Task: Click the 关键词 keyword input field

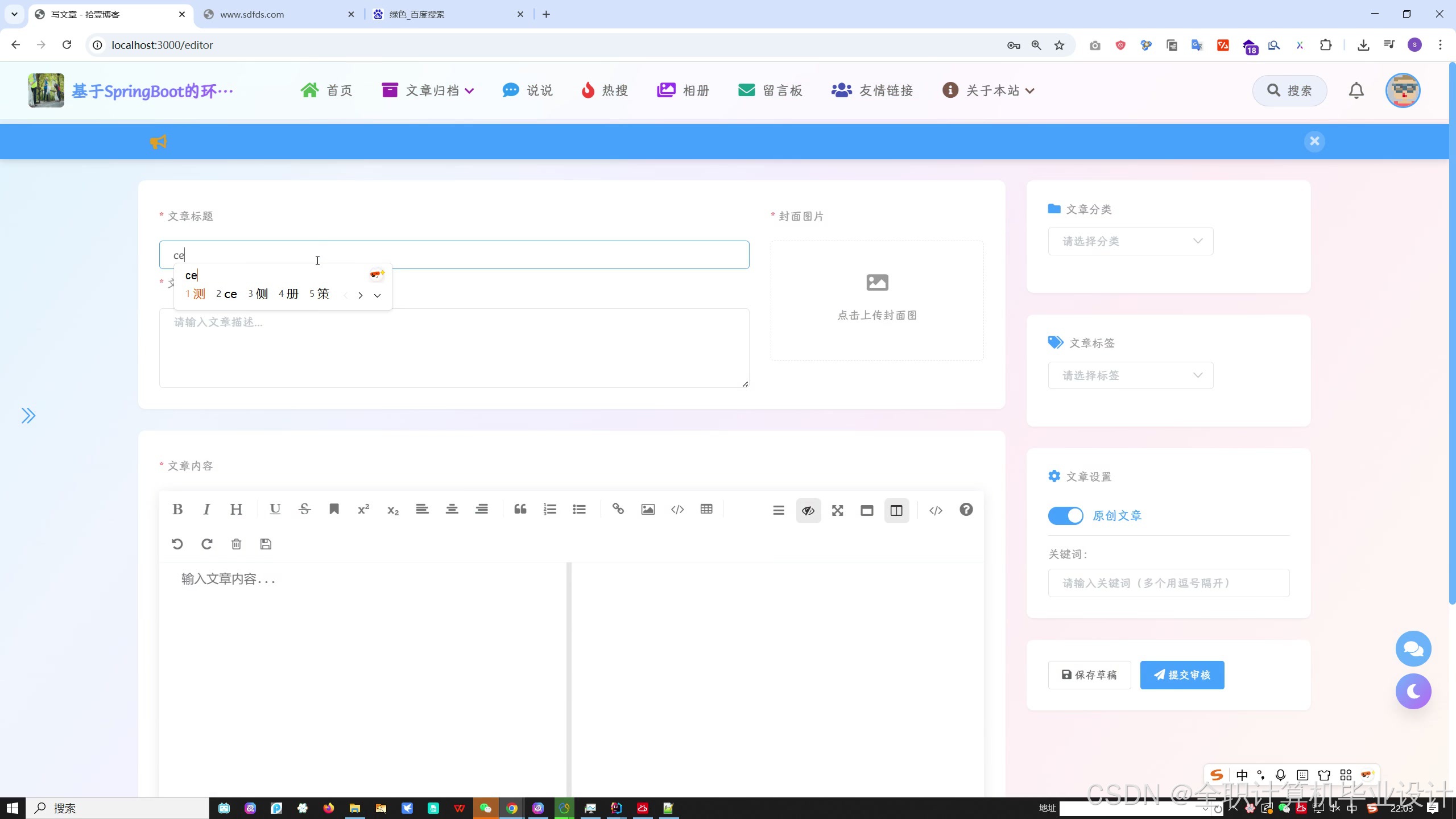Action: click(1168, 583)
